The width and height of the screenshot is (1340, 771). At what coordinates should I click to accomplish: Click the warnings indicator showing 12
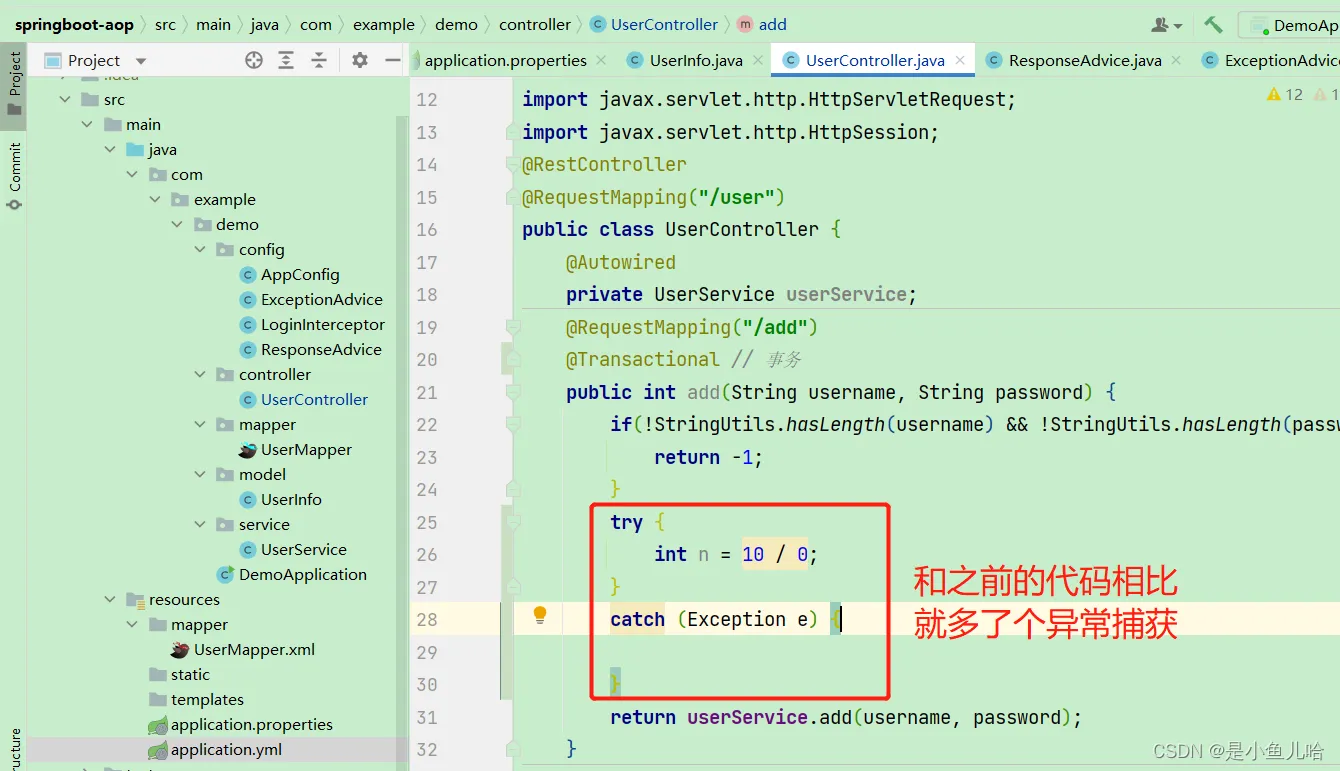(1285, 94)
